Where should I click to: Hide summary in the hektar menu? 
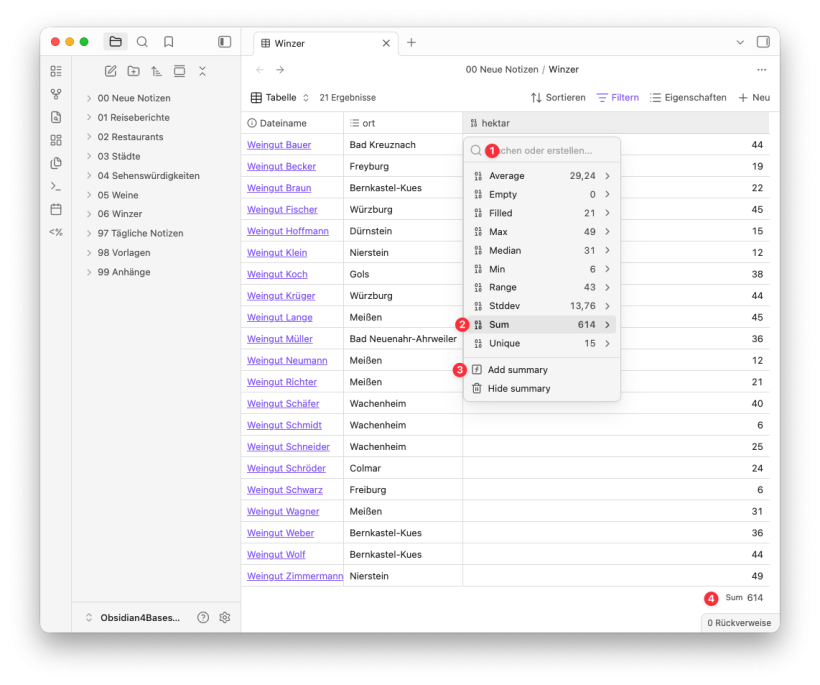tap(518, 388)
